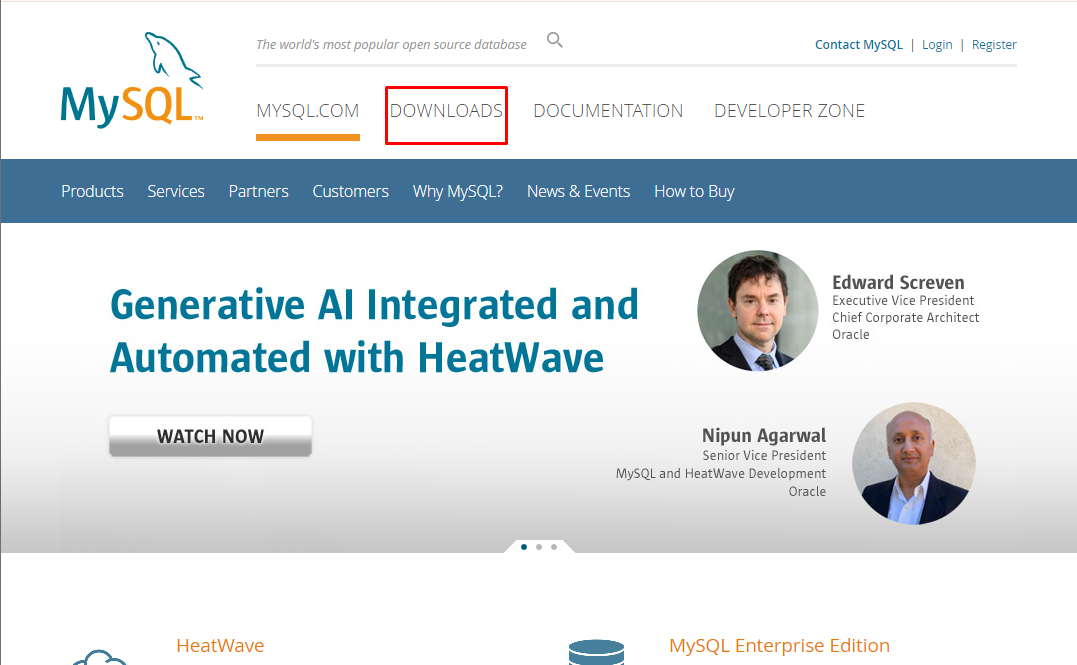This screenshot has width=1077, height=665.
Task: Go to the DOWNLOADS tab
Action: 446,111
